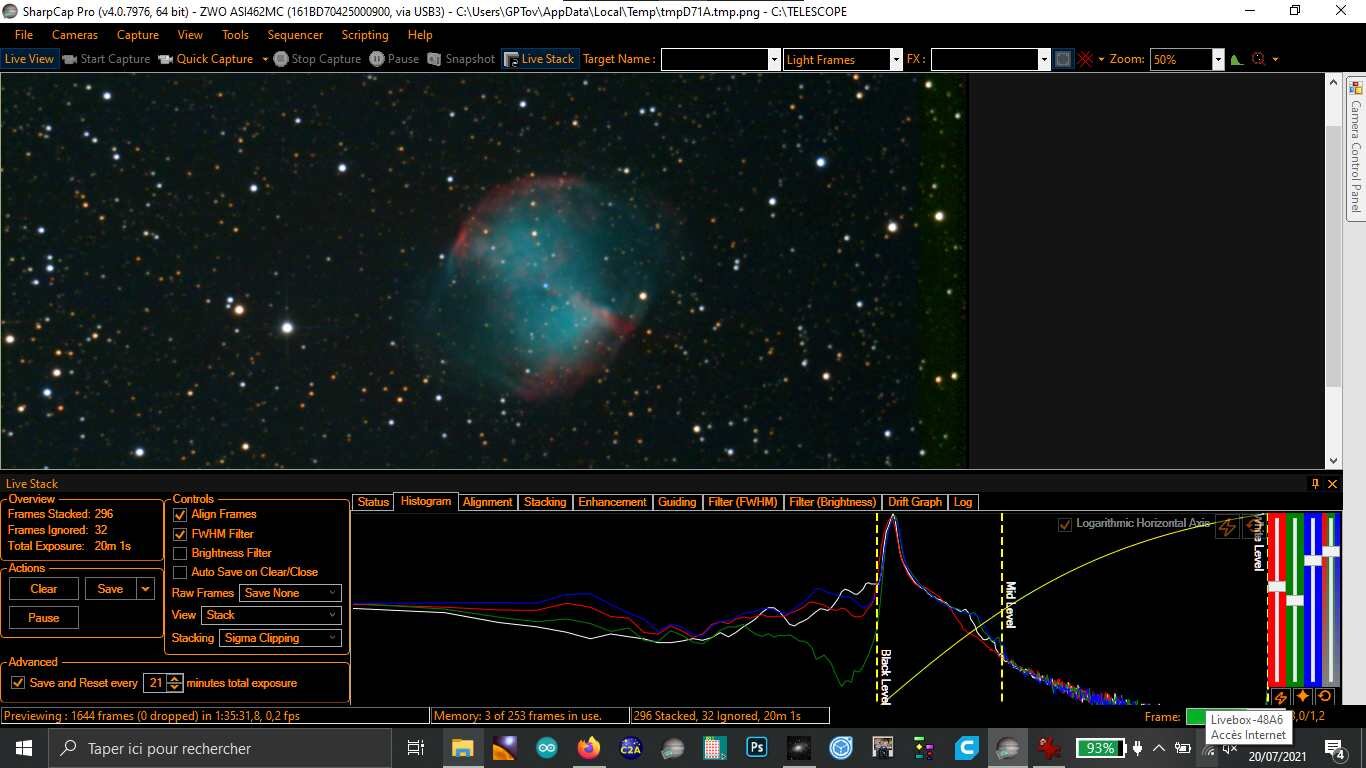Click into the Target Name field
Viewport: 1366px width, 768px height.
714,59
